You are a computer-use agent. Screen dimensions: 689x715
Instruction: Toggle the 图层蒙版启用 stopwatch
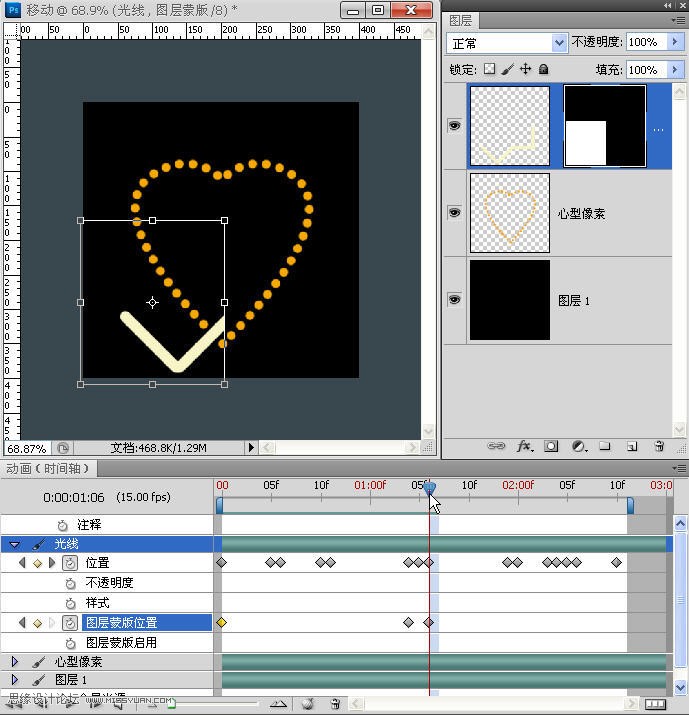pos(70,643)
